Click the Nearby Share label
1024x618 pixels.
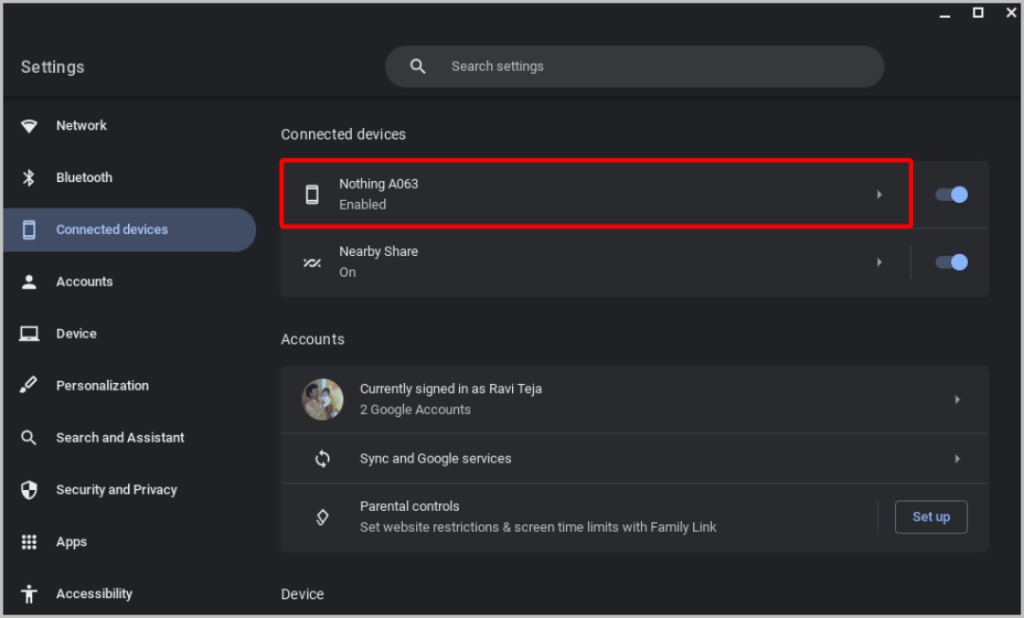pyautogui.click(x=379, y=252)
